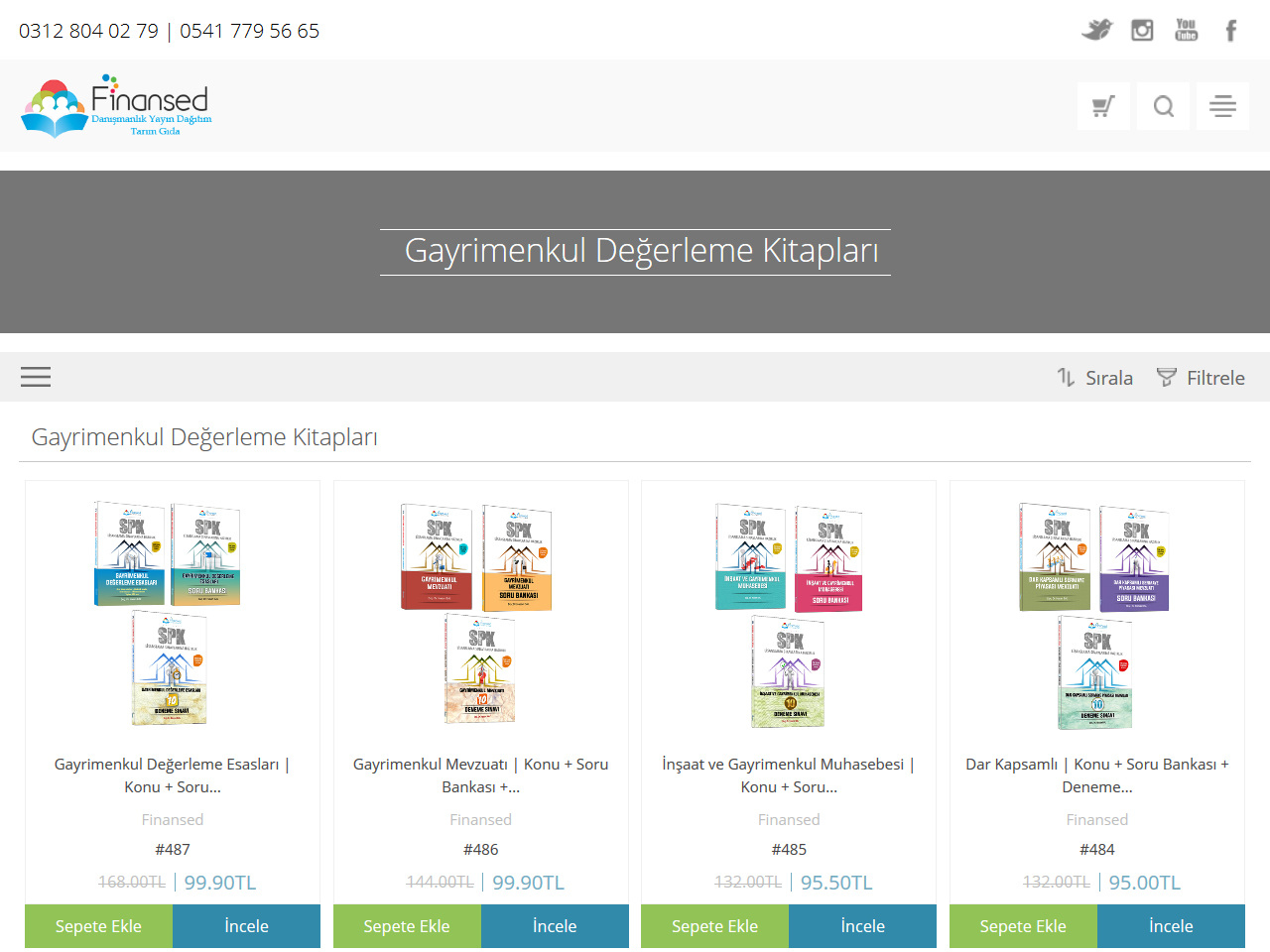Click the 95.00TL discounted price
The height and width of the screenshot is (952, 1270).
pos(1145,883)
